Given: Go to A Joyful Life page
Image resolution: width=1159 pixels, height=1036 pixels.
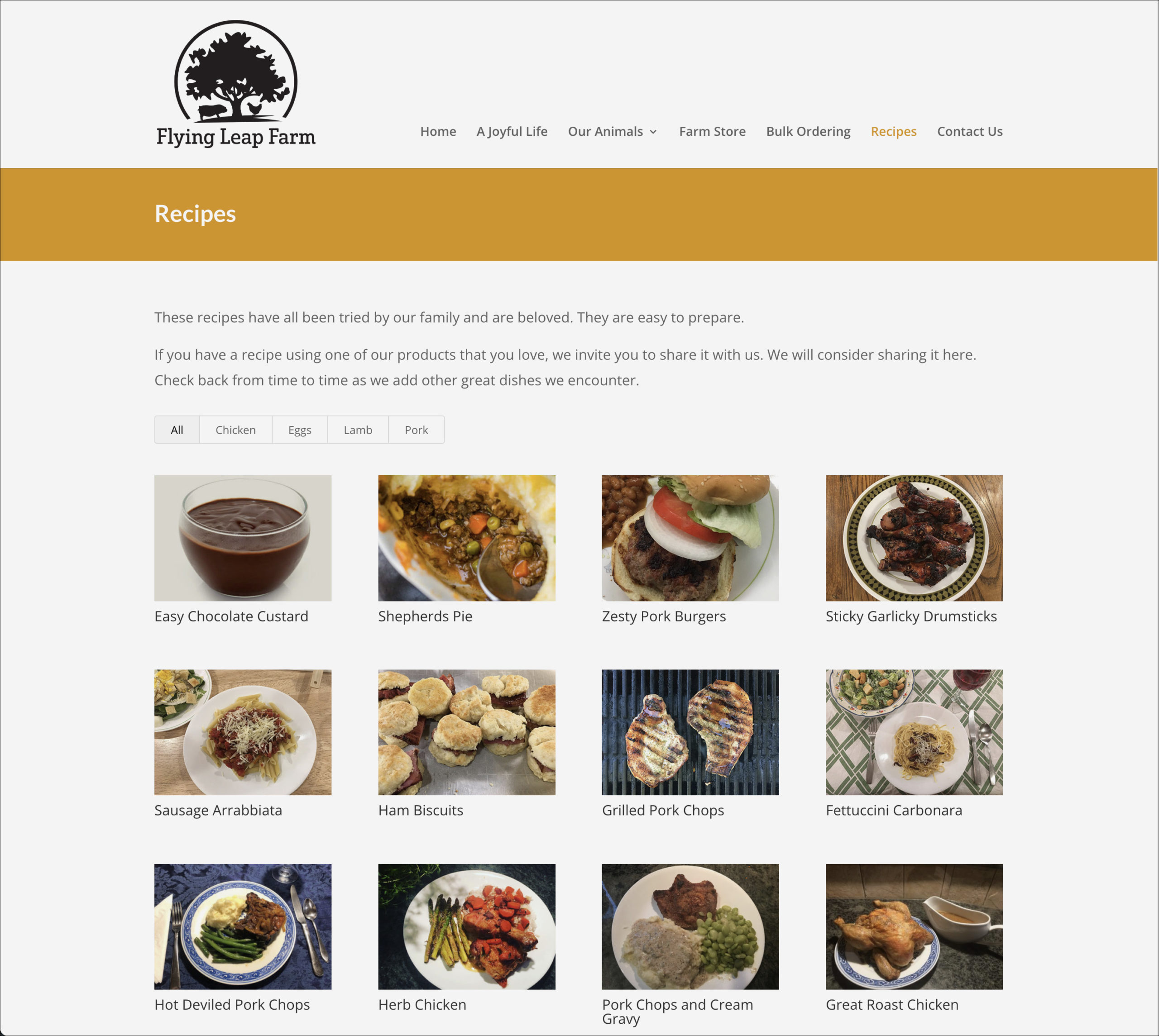Looking at the screenshot, I should pyautogui.click(x=512, y=132).
